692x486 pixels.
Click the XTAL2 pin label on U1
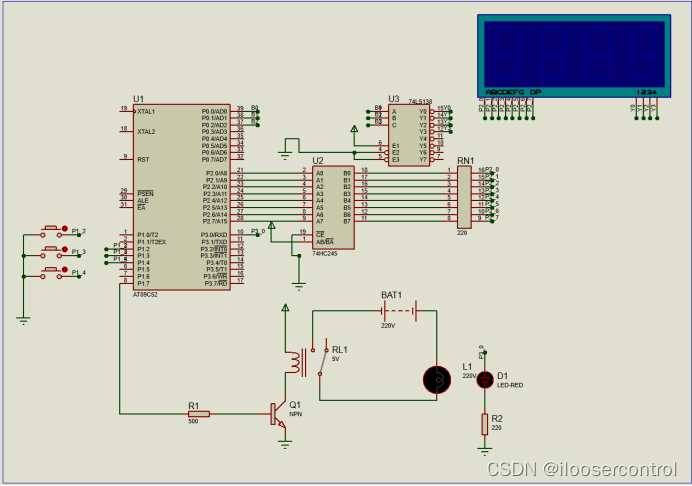click(146, 132)
